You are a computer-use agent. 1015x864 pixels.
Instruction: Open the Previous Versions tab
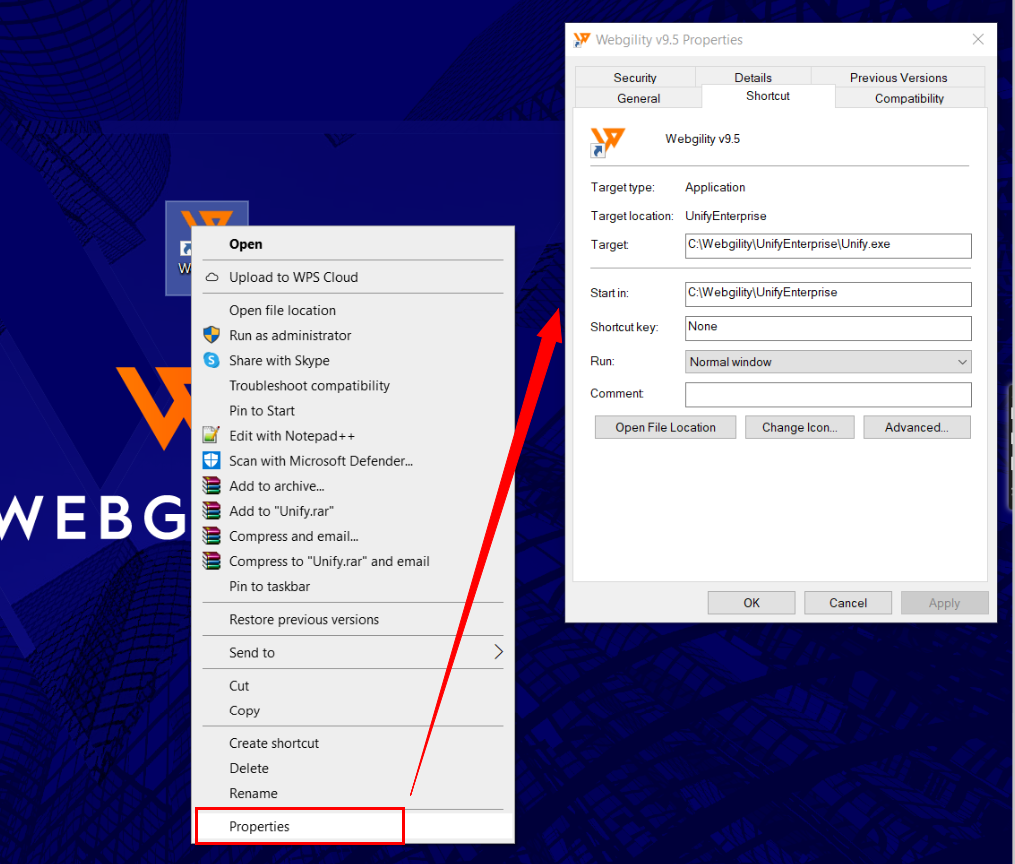click(x=898, y=78)
